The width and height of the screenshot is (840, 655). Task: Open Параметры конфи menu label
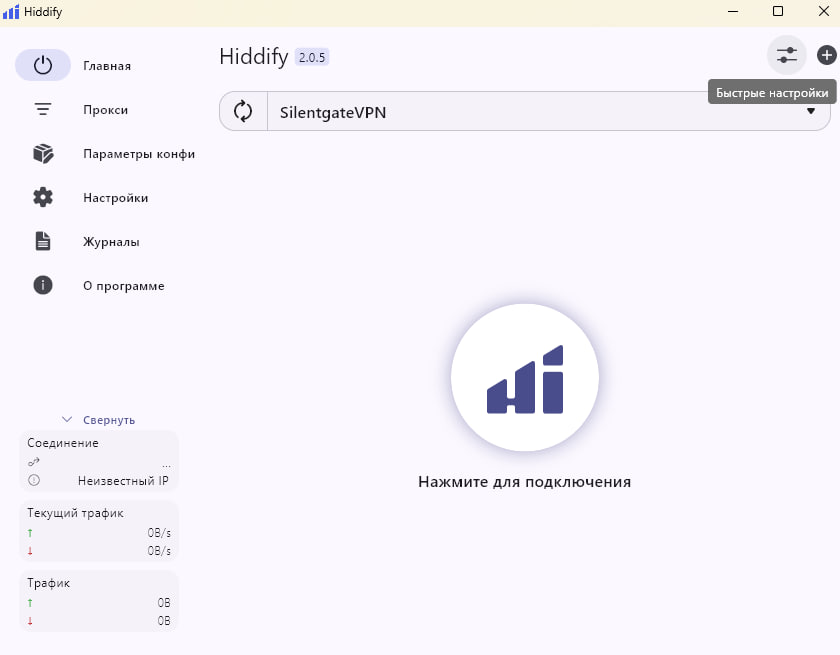(x=139, y=154)
